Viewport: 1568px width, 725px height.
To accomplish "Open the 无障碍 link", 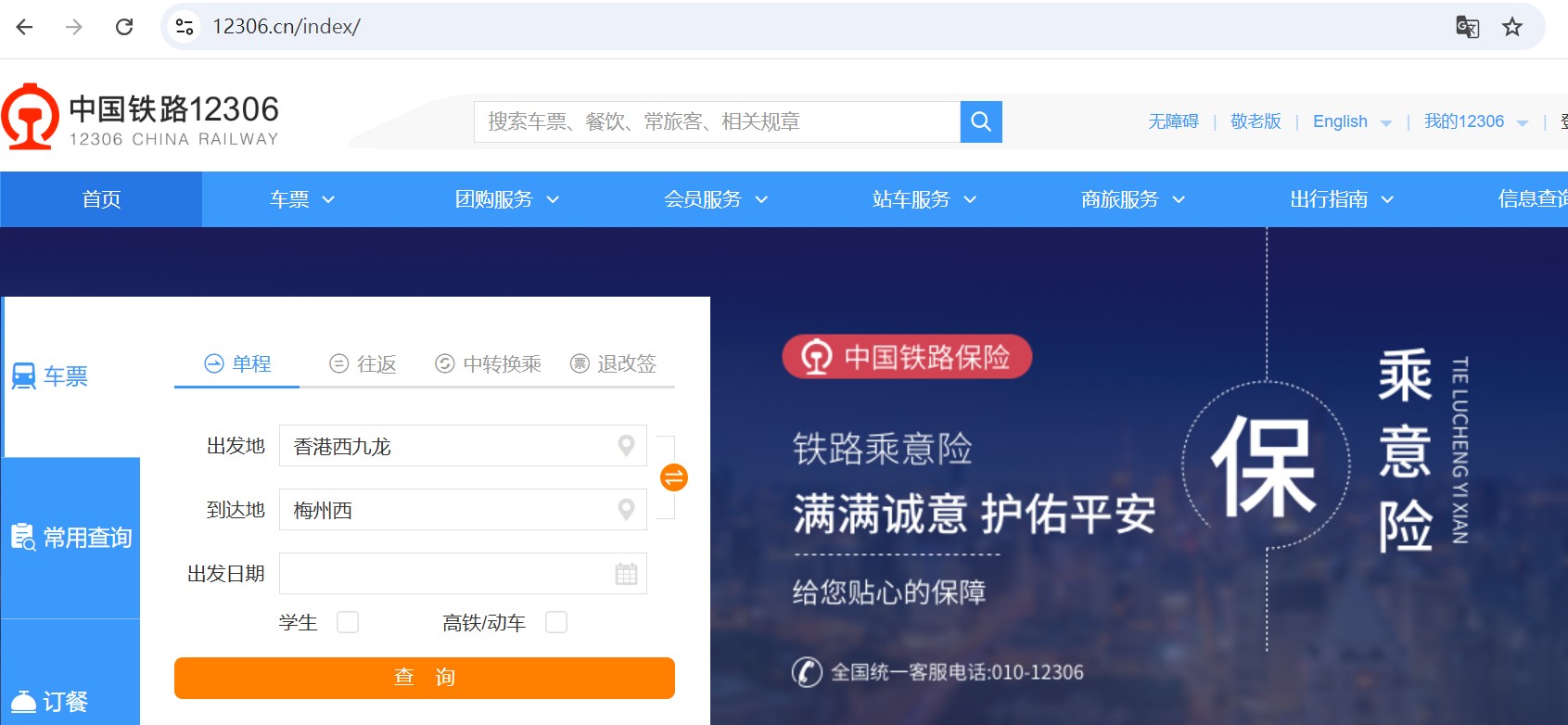I will click(x=1173, y=121).
